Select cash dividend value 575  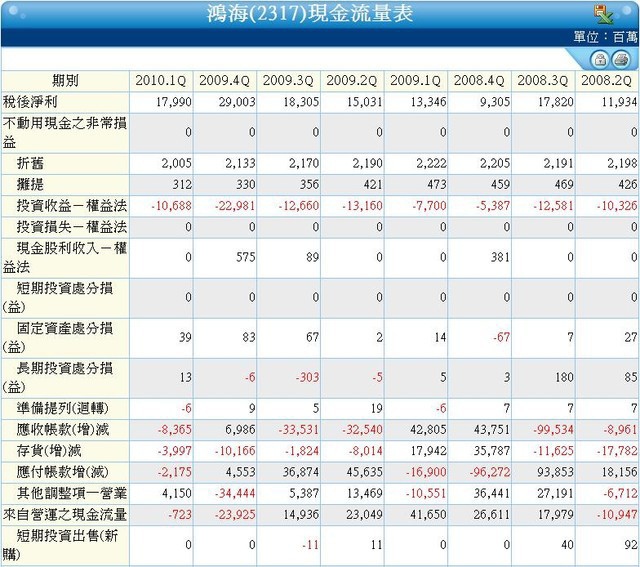click(246, 257)
